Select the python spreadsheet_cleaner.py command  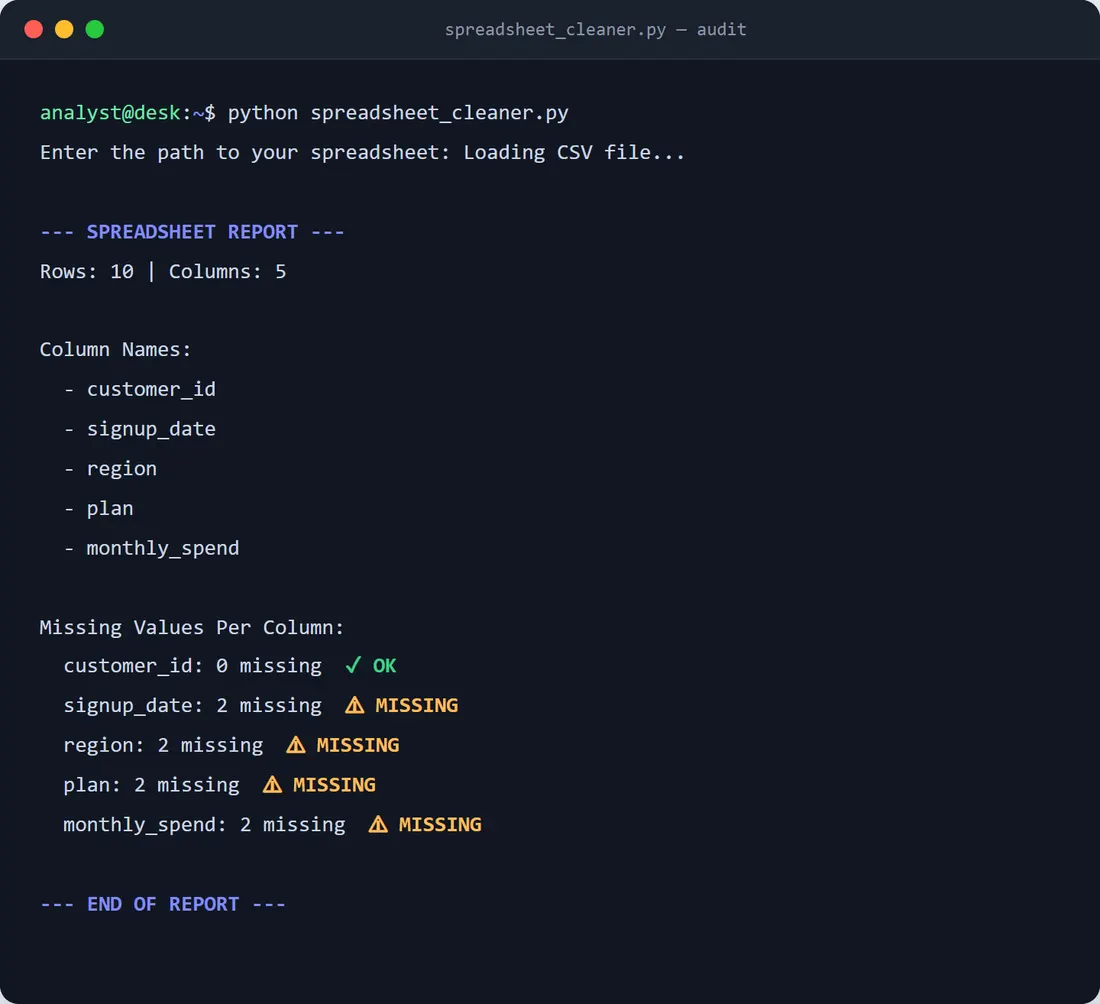tap(398, 113)
